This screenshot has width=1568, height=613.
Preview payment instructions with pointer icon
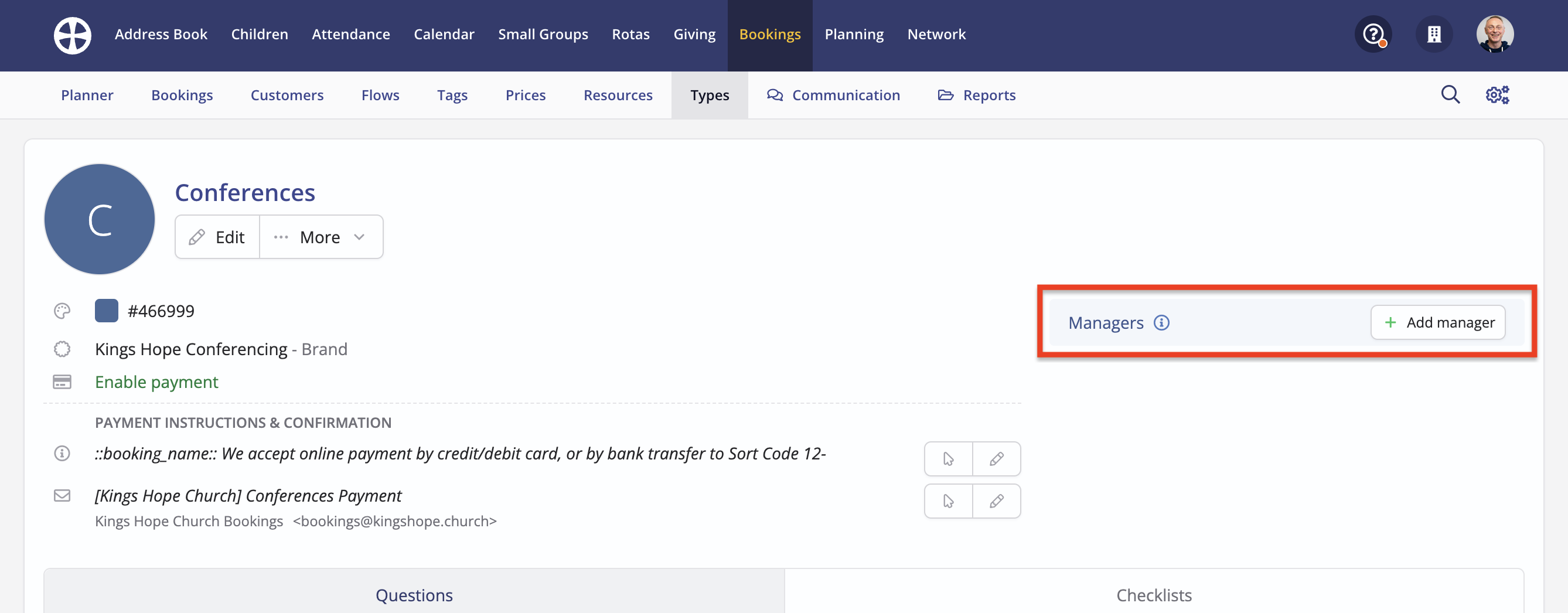pos(948,459)
